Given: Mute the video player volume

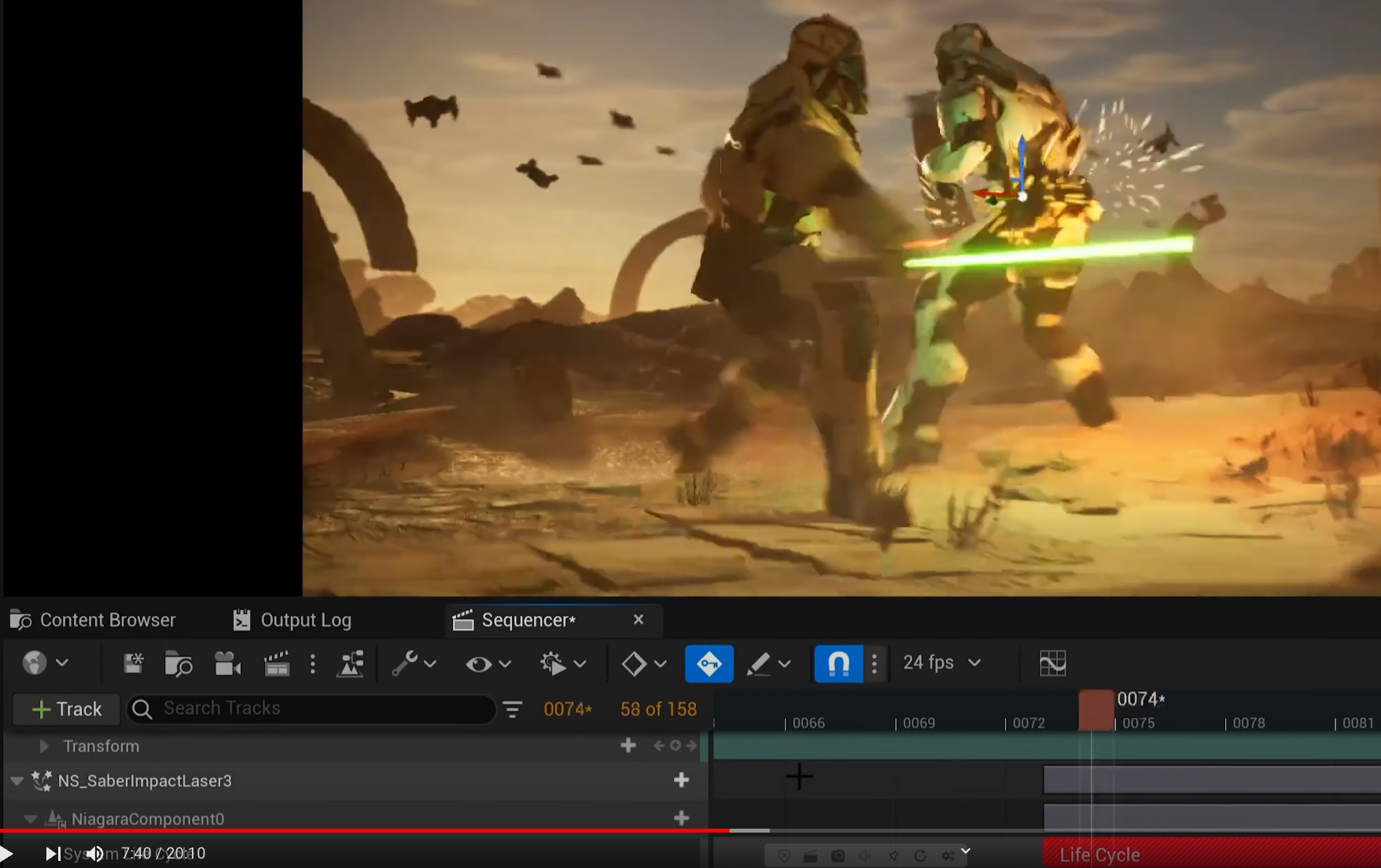Looking at the screenshot, I should point(94,853).
